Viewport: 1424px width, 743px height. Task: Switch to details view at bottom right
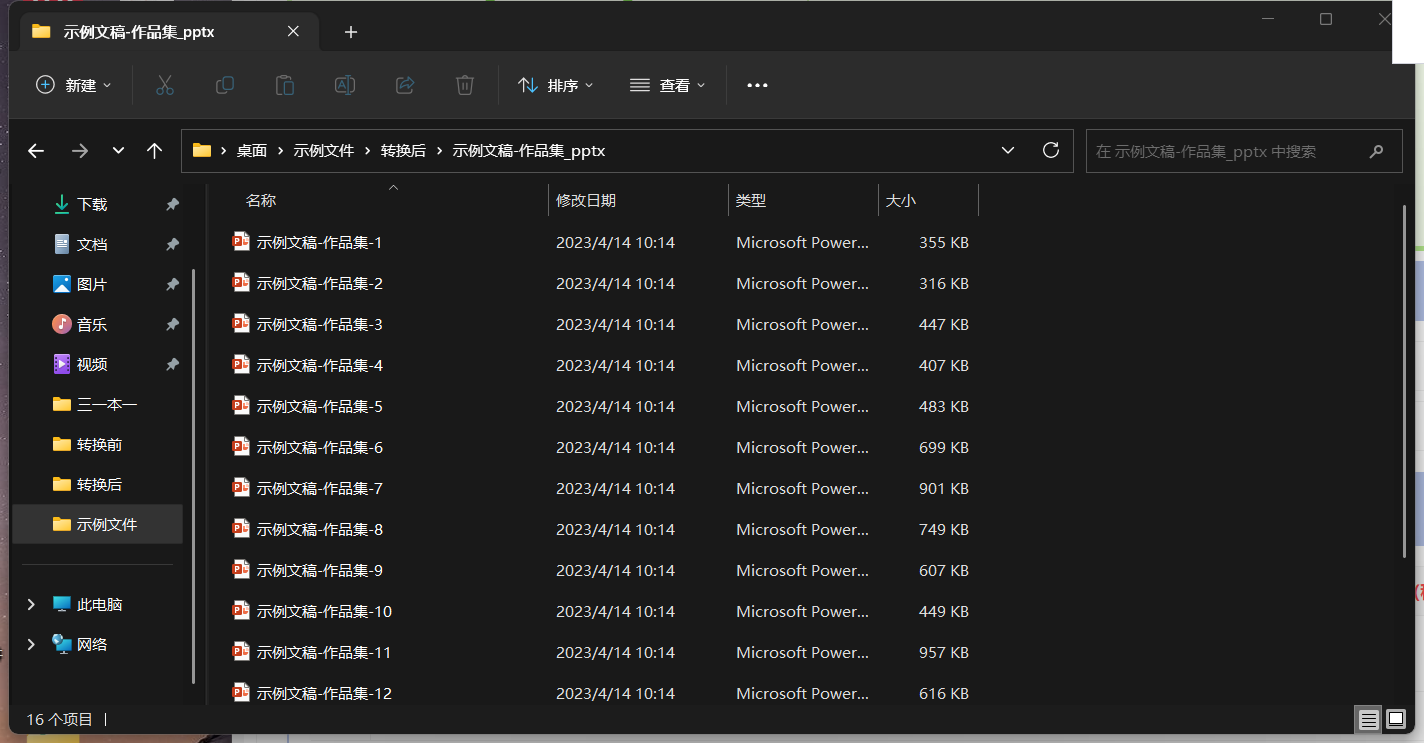[x=1368, y=719]
